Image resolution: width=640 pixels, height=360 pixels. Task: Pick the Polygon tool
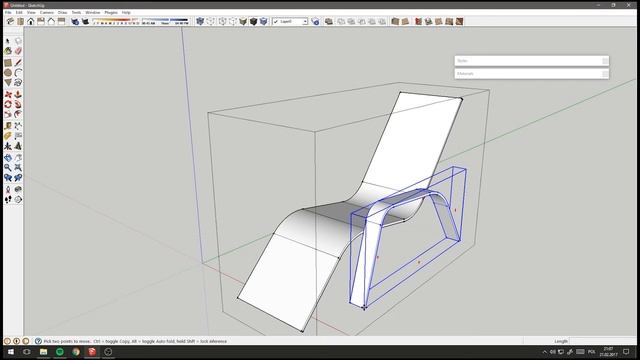point(8,82)
